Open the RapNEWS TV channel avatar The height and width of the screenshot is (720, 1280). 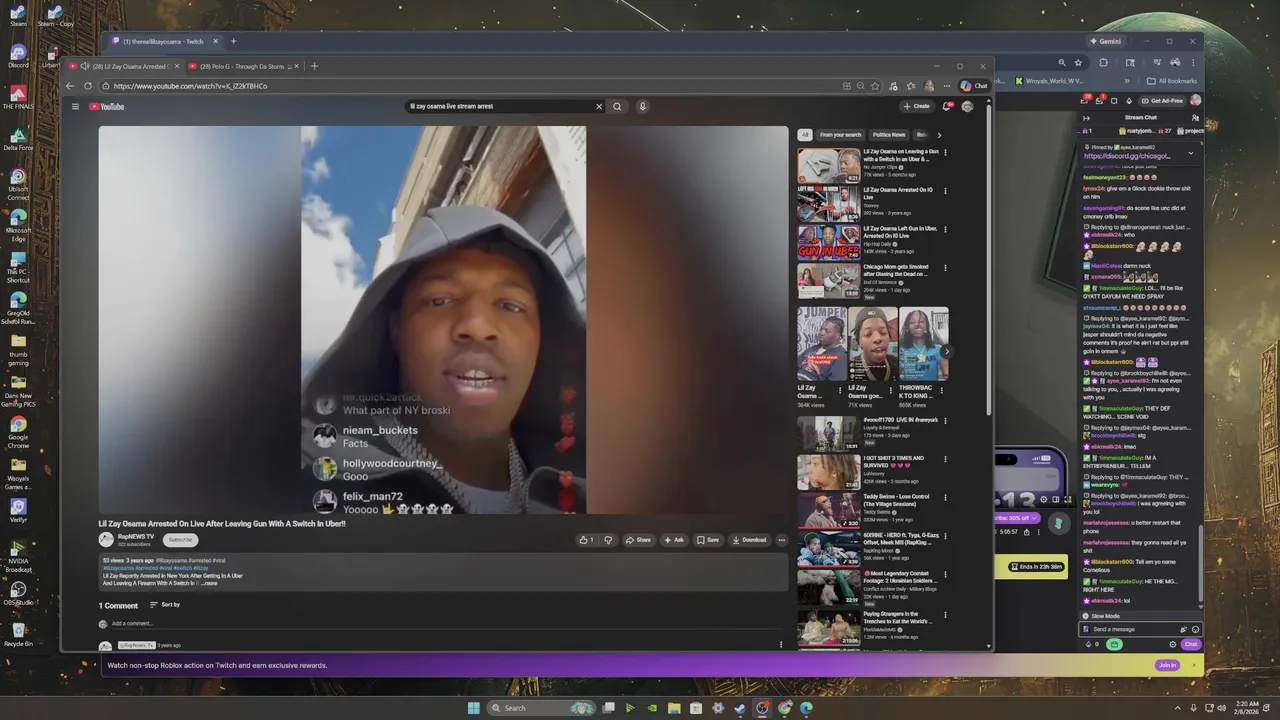pos(106,540)
